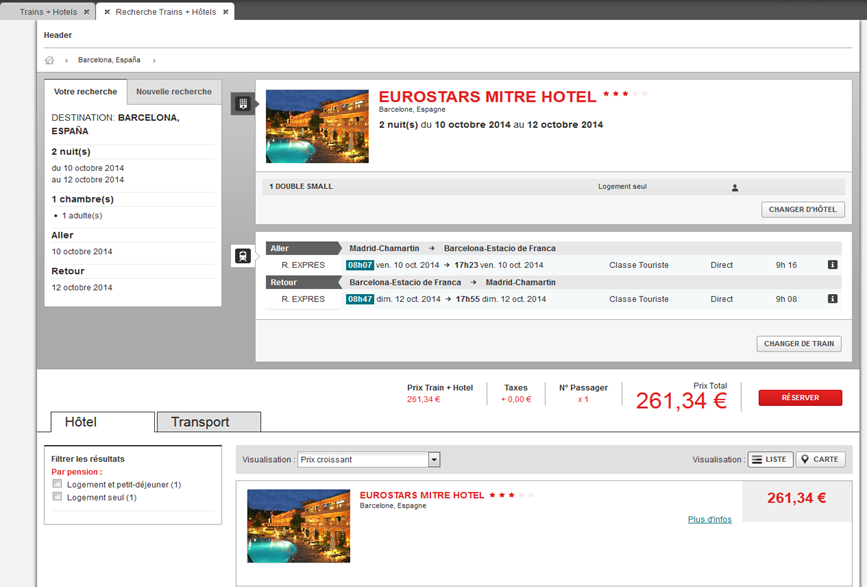The height and width of the screenshot is (587, 867).
Task: Close the Recherche Trains + Hôtels tab
Action: coord(226,12)
